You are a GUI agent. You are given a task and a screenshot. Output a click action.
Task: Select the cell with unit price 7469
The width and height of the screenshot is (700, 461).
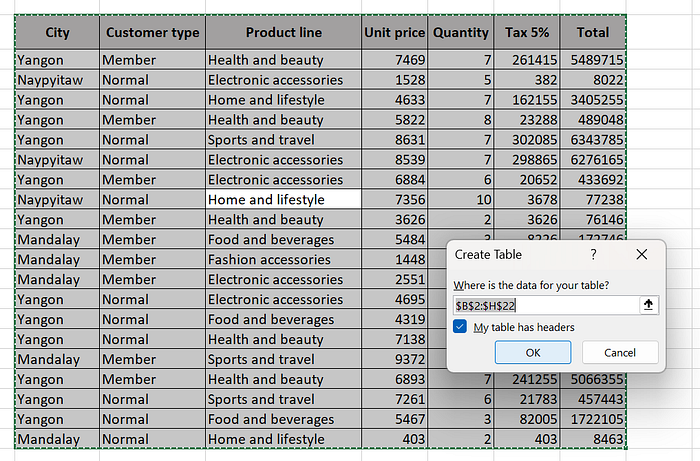395,59
